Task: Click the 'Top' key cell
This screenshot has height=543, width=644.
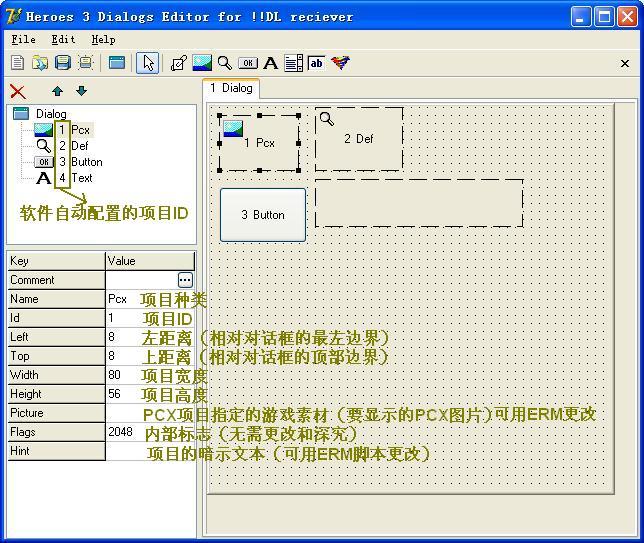Action: click(x=56, y=356)
